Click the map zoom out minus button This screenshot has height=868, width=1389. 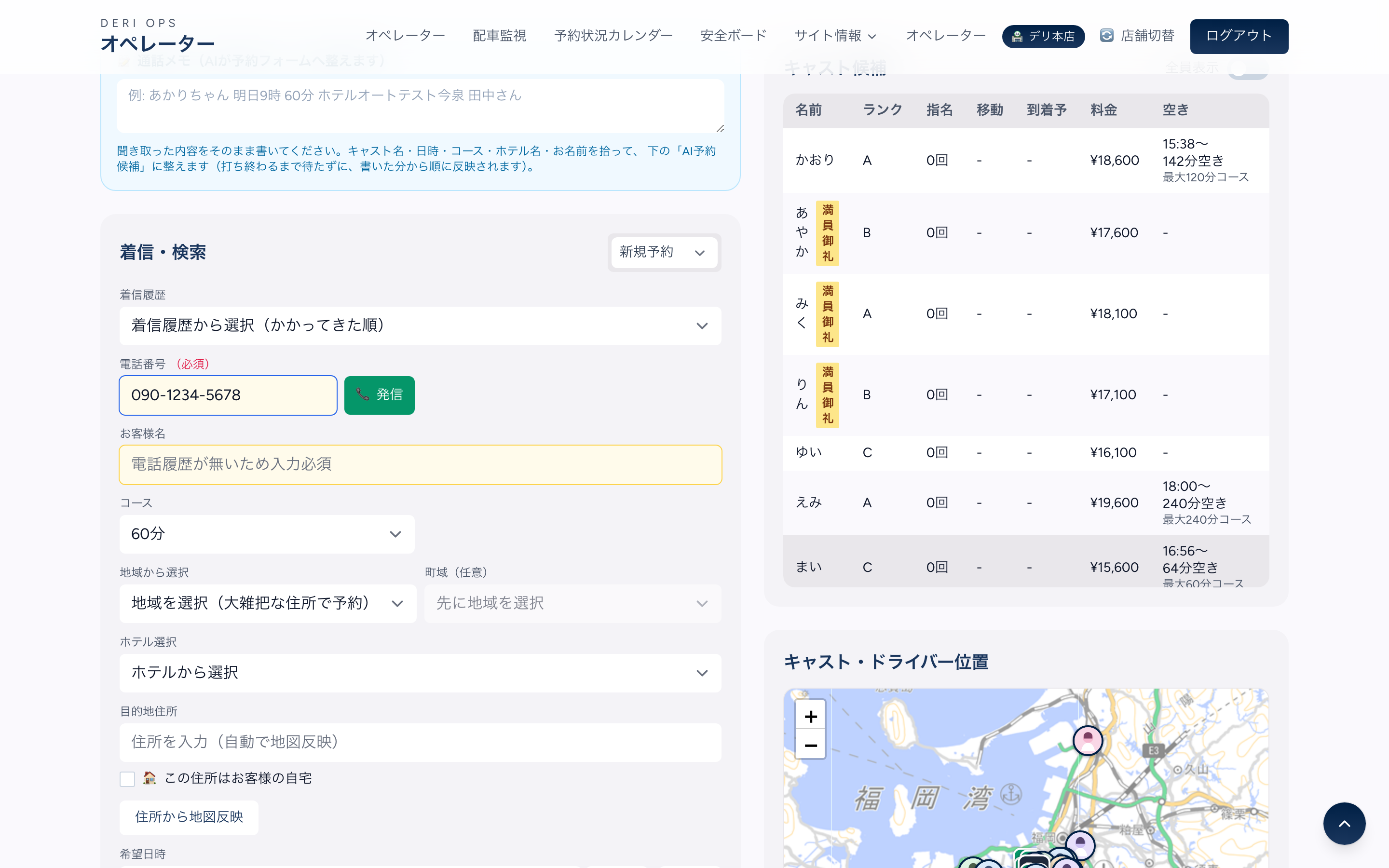pyautogui.click(x=810, y=745)
